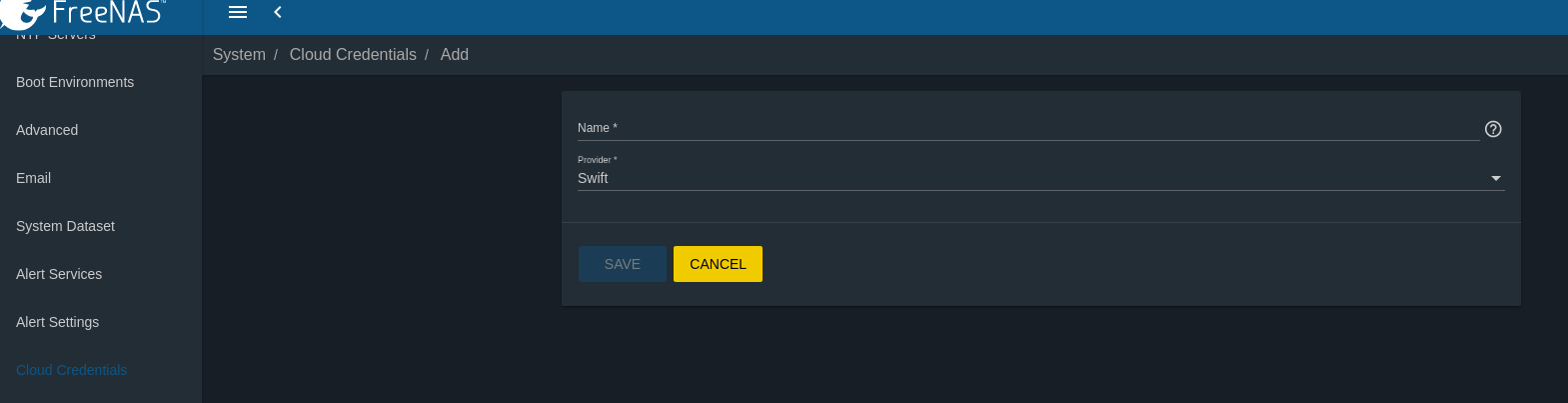
Task: Select Cloud Credentials in sidebar
Action: point(71,370)
